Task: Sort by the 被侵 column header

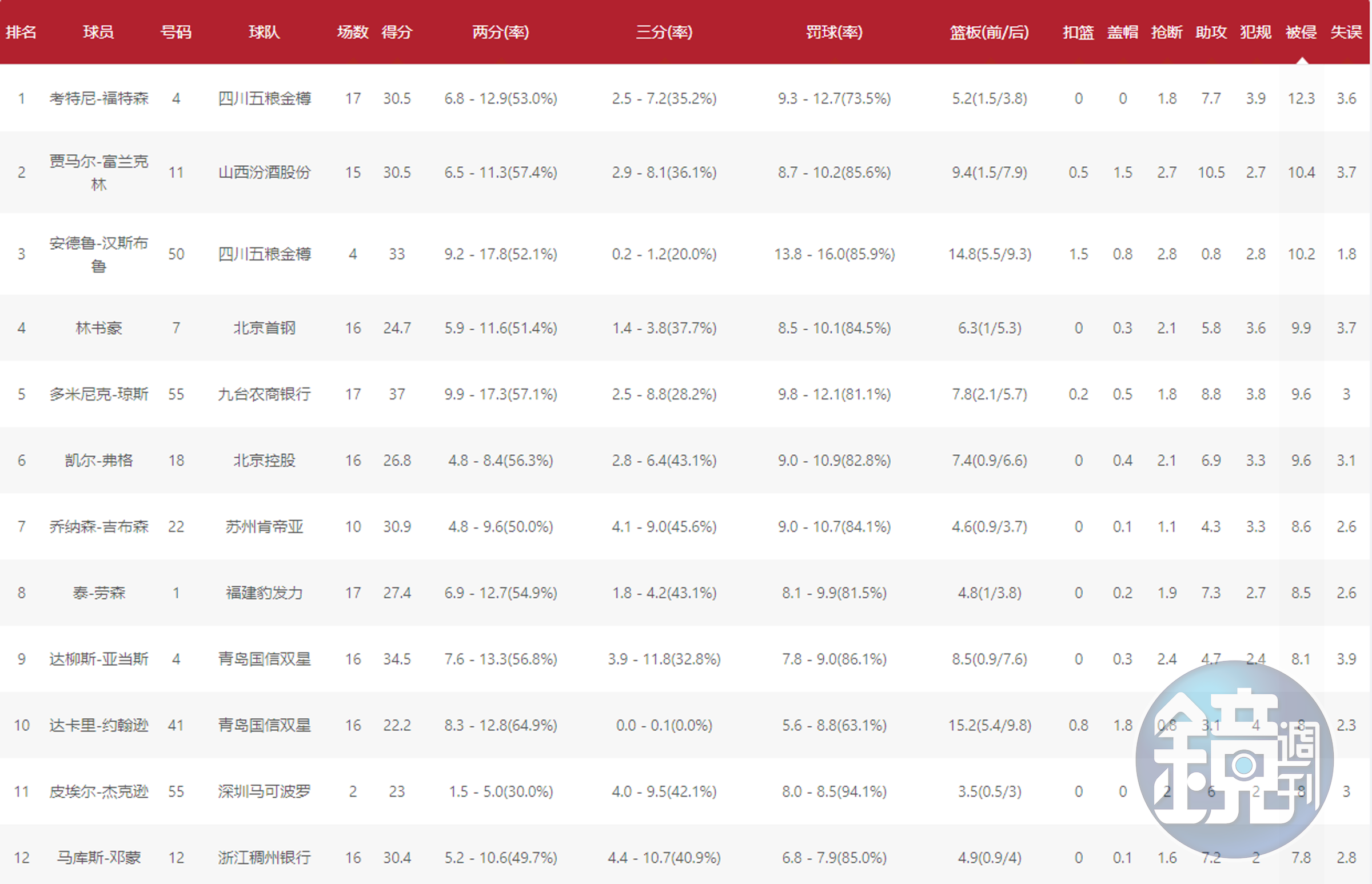Action: coord(1301,32)
